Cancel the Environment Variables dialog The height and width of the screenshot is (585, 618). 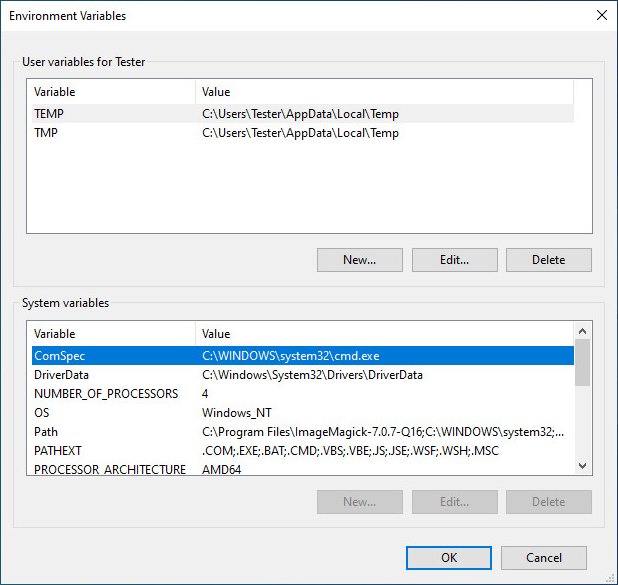[543, 558]
